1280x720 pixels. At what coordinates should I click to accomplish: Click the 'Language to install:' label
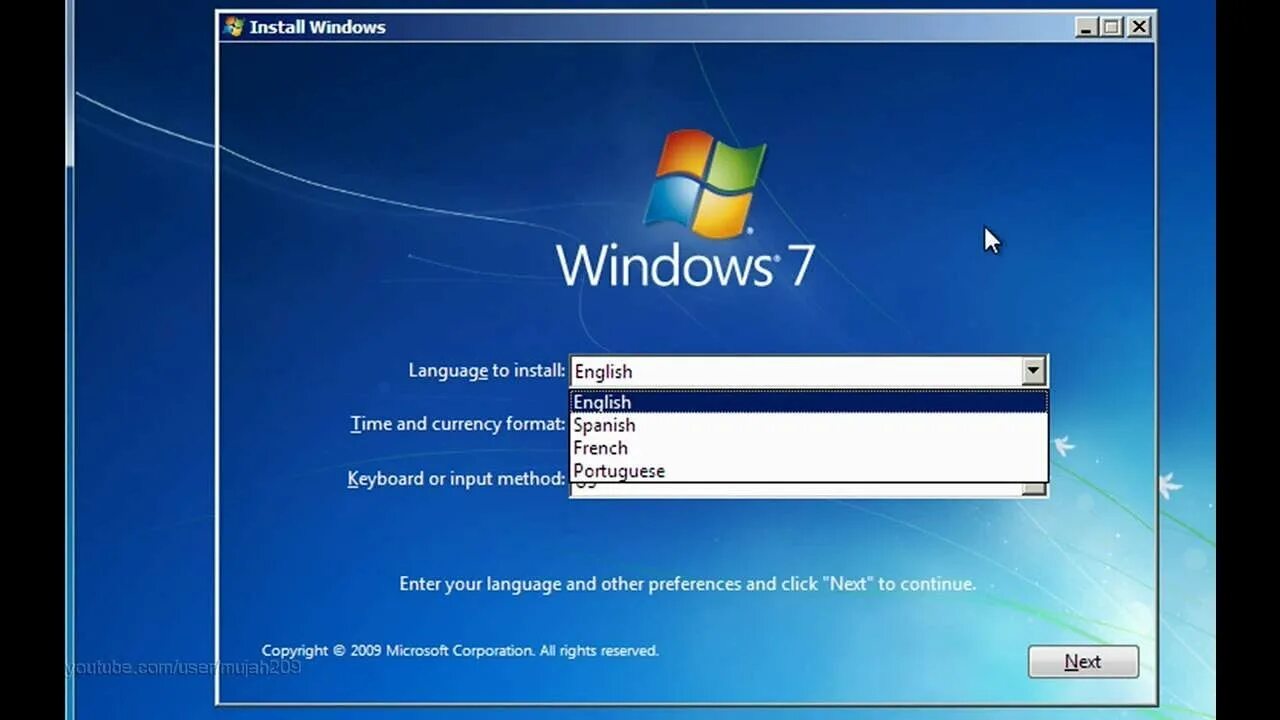486,370
